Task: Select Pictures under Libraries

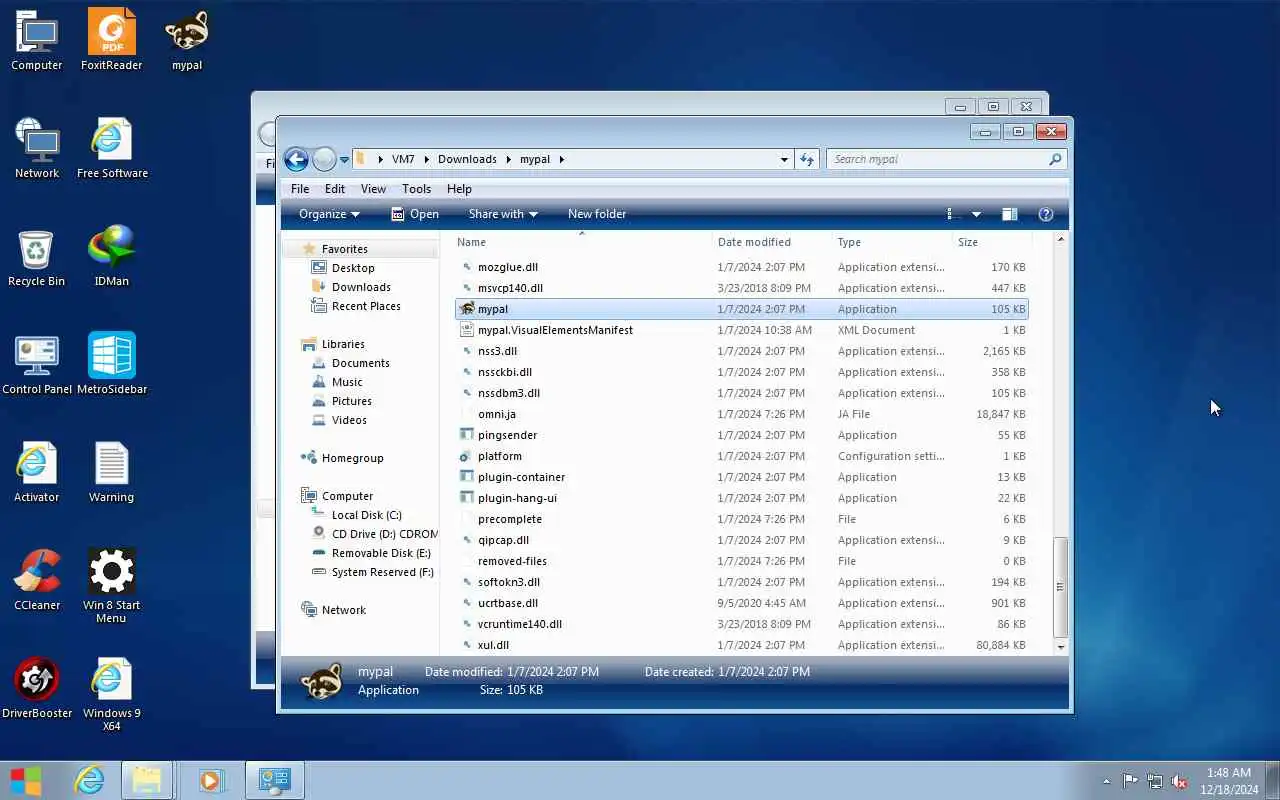Action: pyautogui.click(x=351, y=401)
